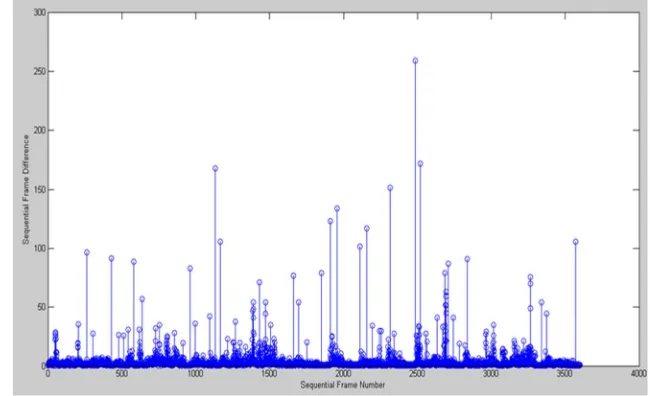The image size is (650, 396).
Task: Click the y-axis tick label 150
Action: click(x=39, y=189)
